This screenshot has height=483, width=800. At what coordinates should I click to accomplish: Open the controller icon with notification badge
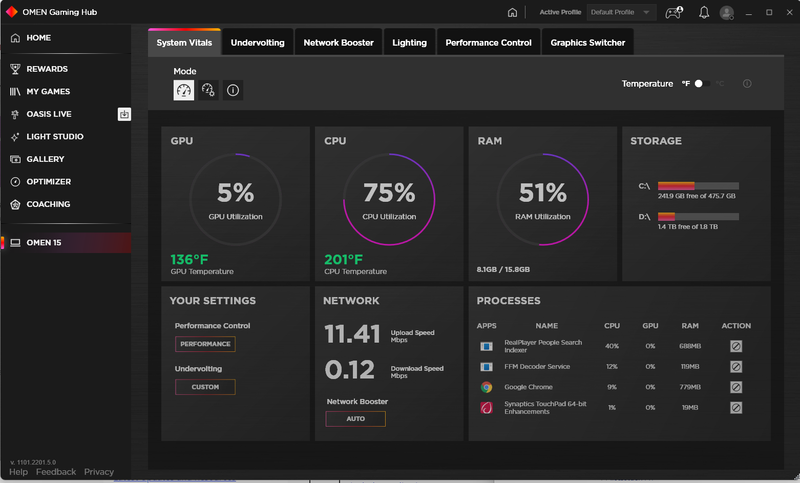[x=674, y=12]
